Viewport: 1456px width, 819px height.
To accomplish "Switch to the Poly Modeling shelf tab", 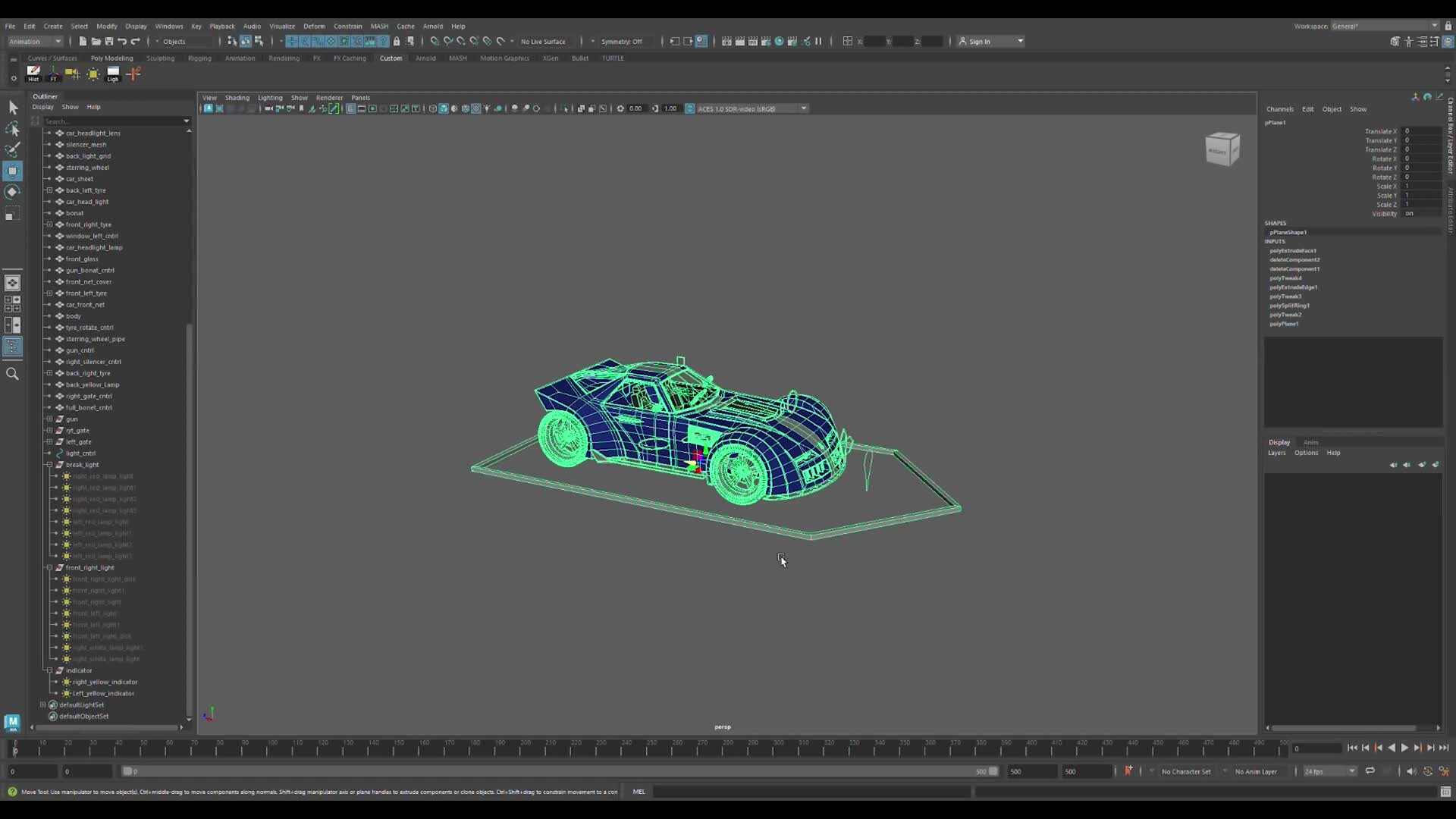I will (x=111, y=58).
